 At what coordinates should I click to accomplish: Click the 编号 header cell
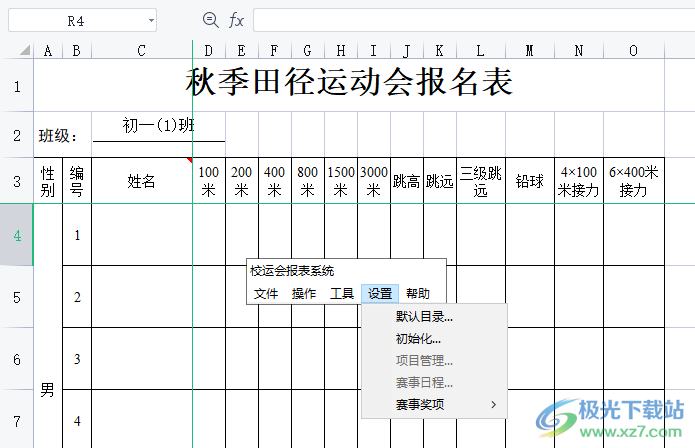pos(77,181)
